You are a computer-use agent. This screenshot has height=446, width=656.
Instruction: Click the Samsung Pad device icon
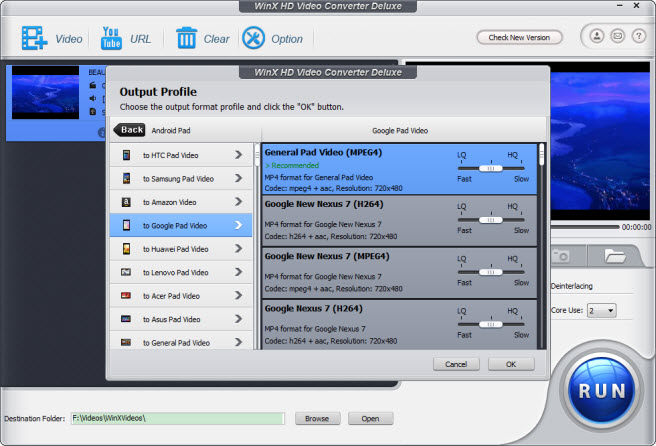click(x=126, y=179)
